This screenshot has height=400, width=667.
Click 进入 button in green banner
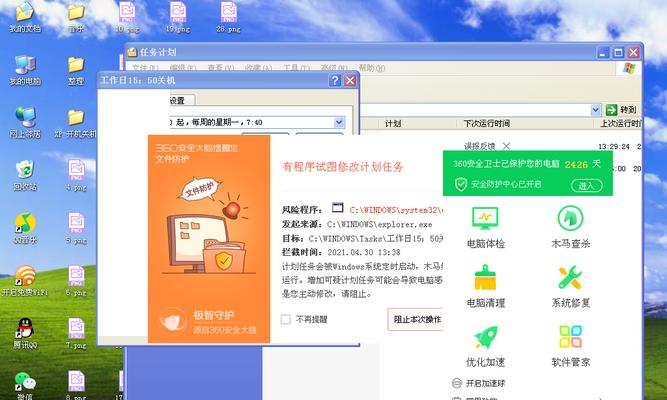[x=587, y=186]
